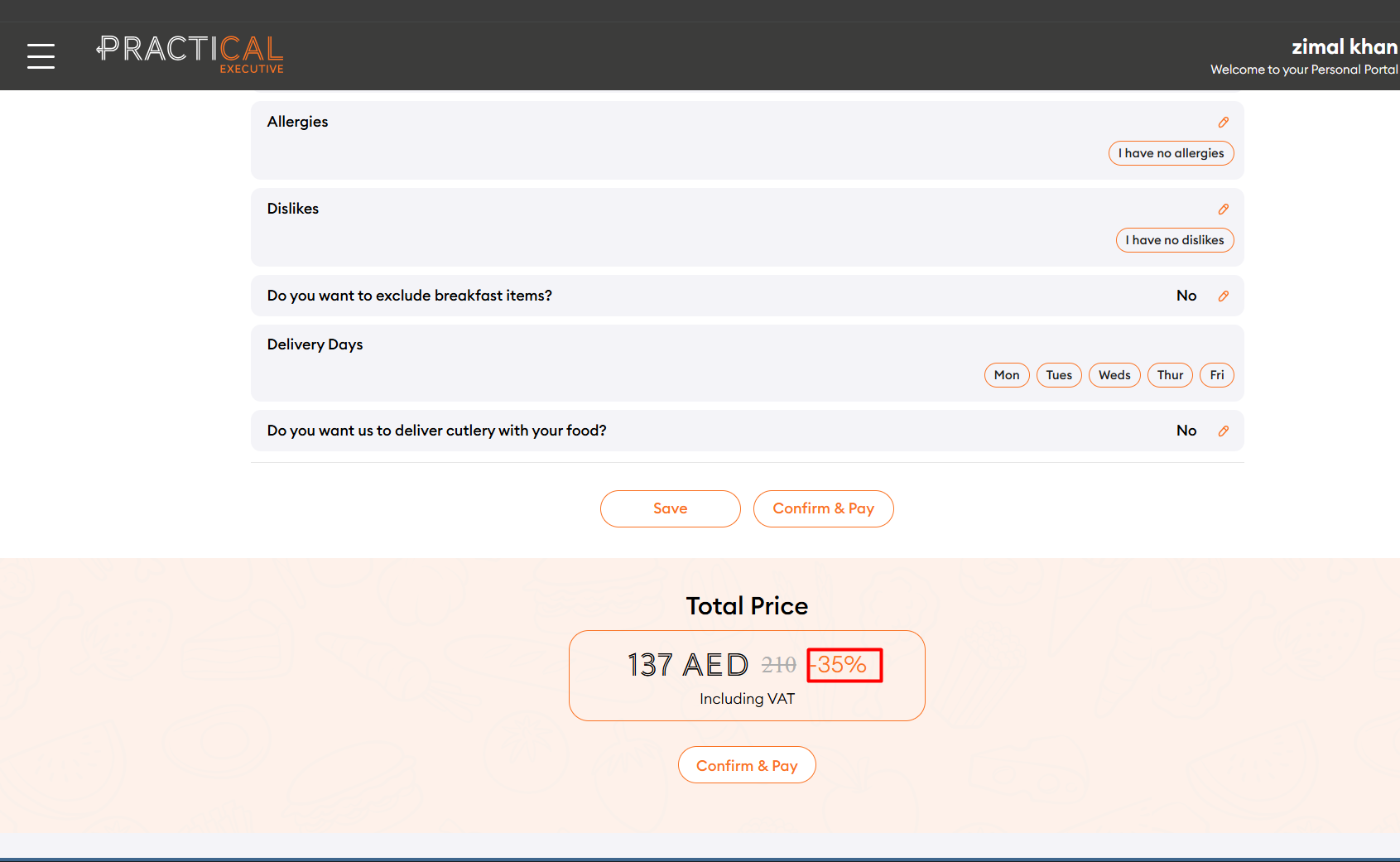Viewport: 1400px width, 862px height.
Task: Toggle the Fri delivery day
Action: [1216, 375]
